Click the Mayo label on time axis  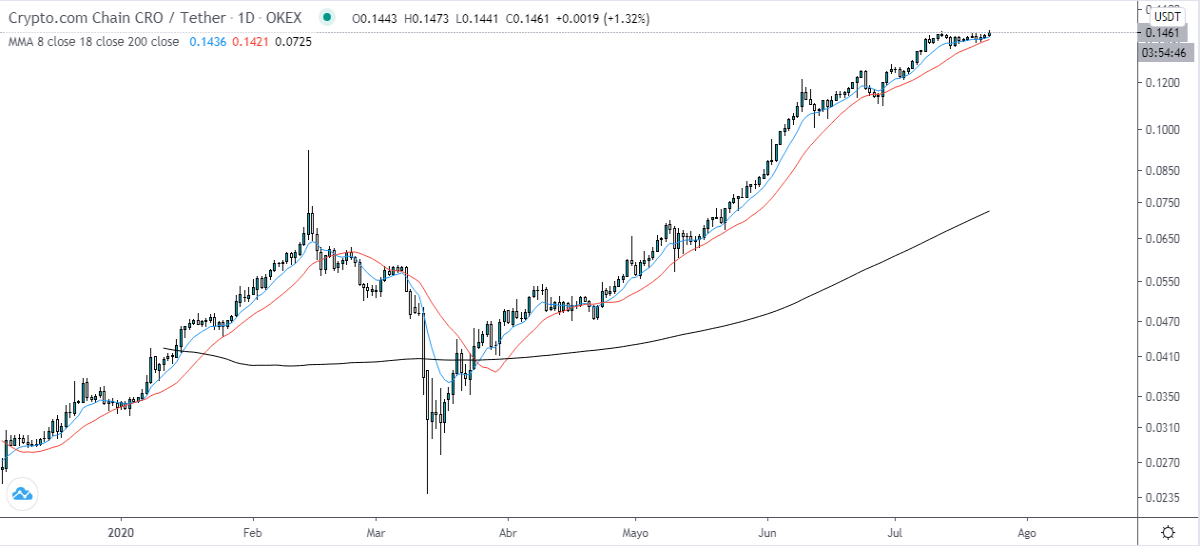(x=635, y=531)
